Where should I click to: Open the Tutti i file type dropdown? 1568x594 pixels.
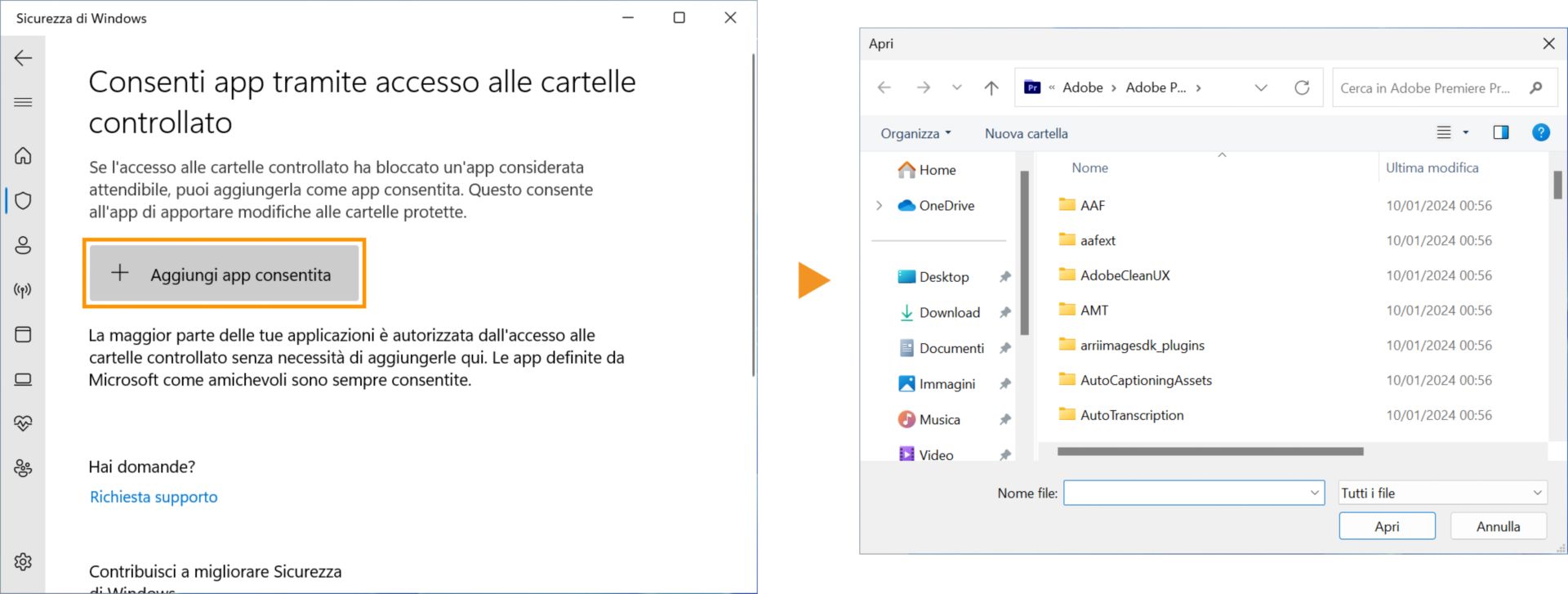point(1442,493)
